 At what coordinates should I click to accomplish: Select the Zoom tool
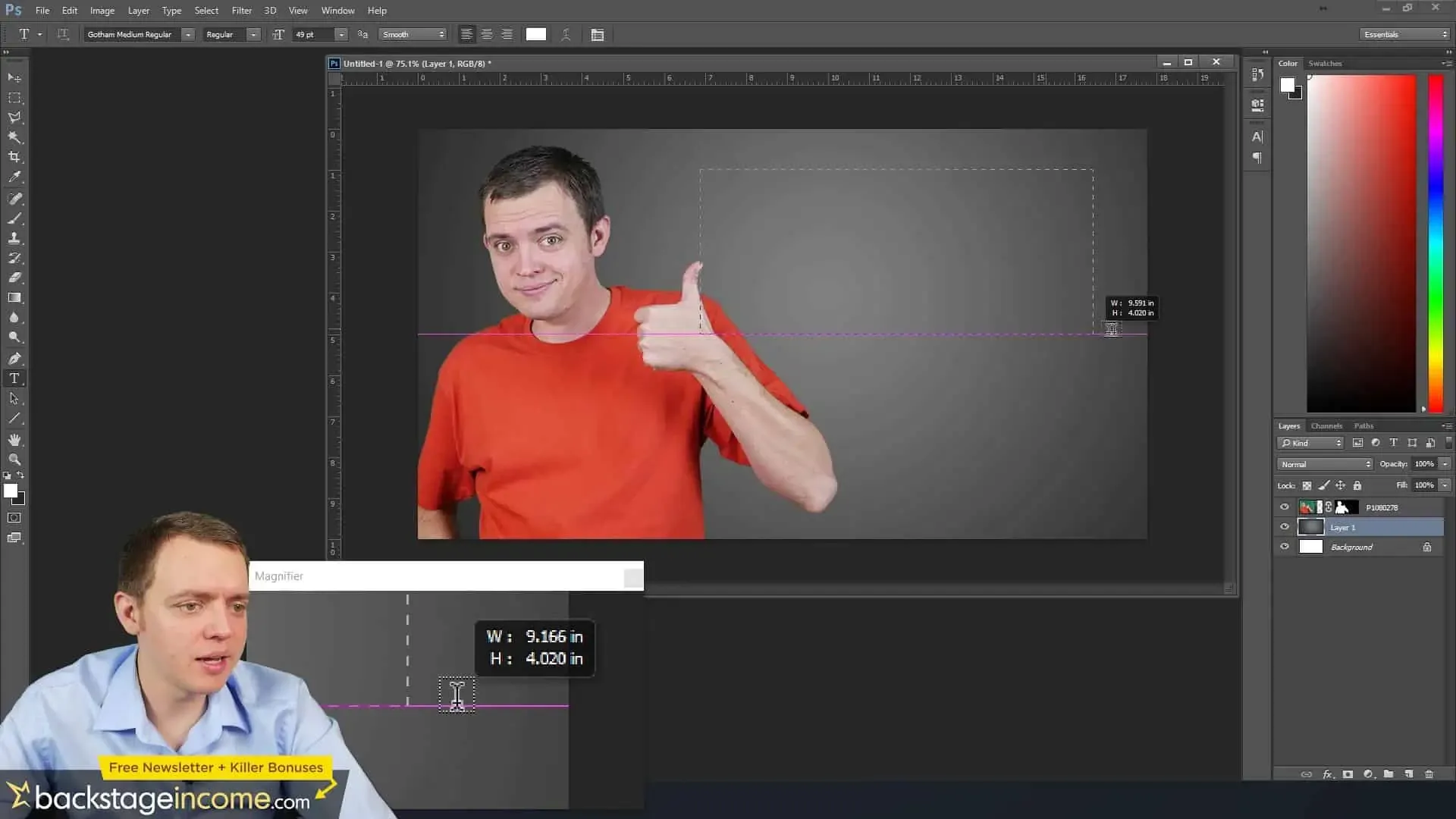[x=14, y=460]
